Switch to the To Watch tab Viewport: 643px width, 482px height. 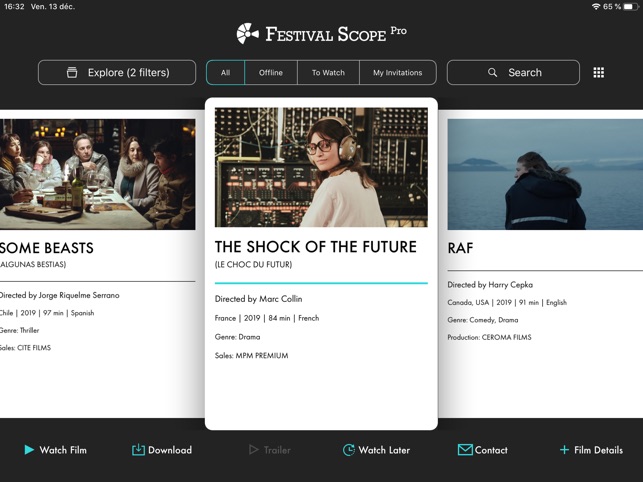(328, 73)
